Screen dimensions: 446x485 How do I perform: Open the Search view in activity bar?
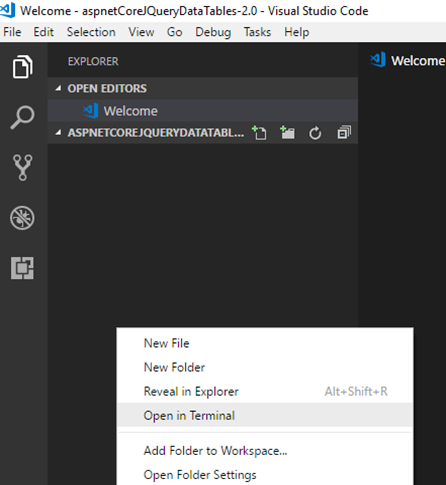click(22, 117)
